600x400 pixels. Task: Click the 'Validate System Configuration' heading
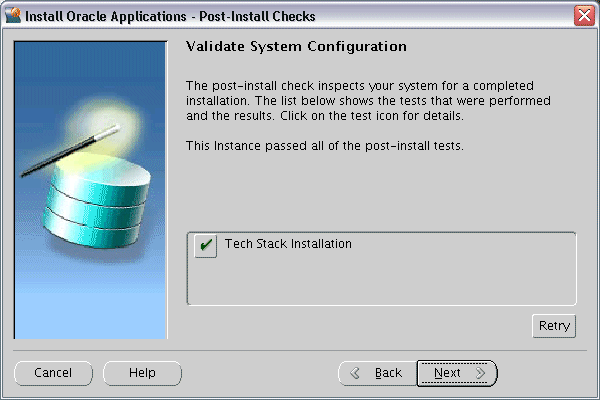296,46
